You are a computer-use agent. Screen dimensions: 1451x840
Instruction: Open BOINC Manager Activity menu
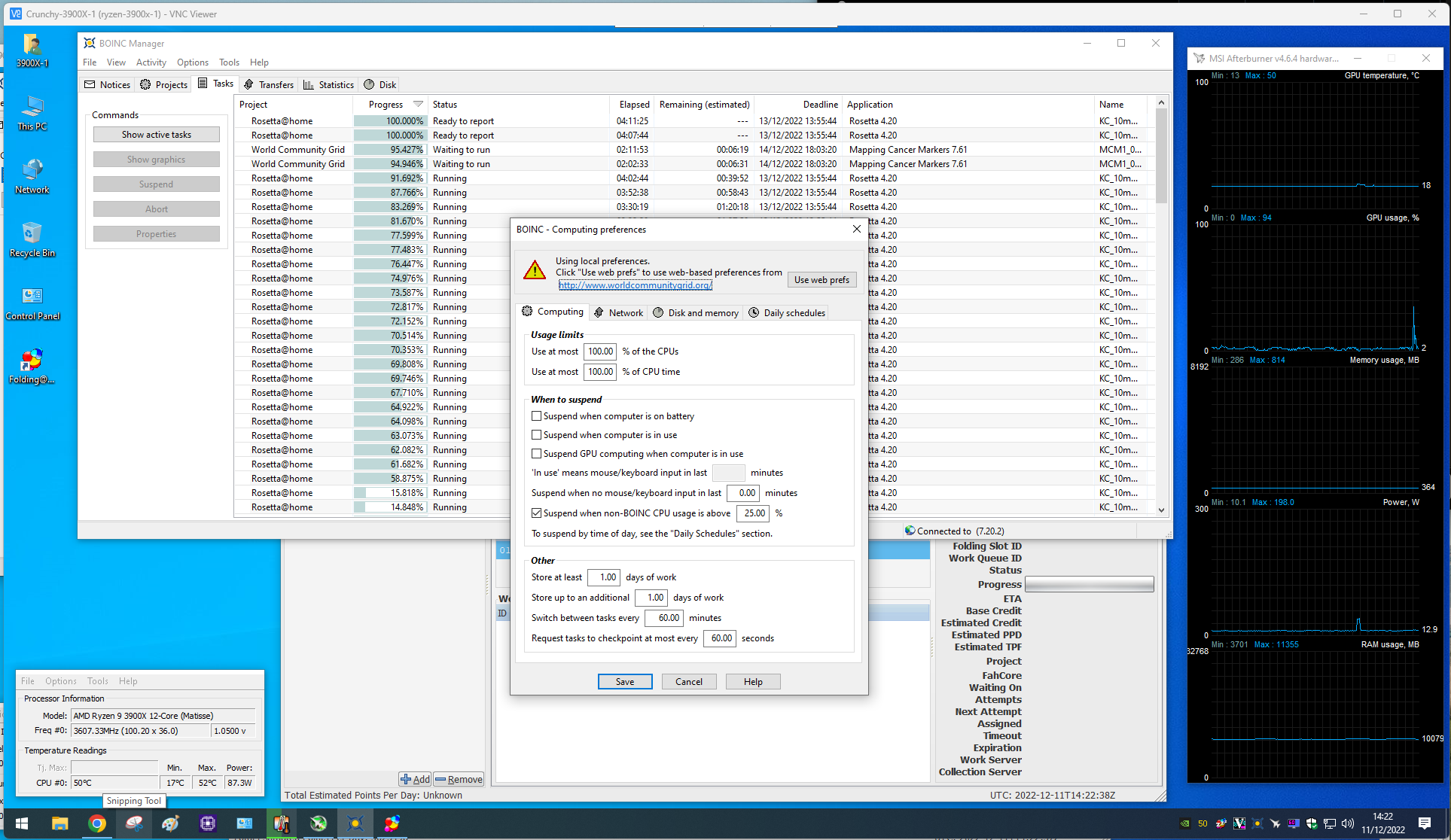[x=151, y=62]
